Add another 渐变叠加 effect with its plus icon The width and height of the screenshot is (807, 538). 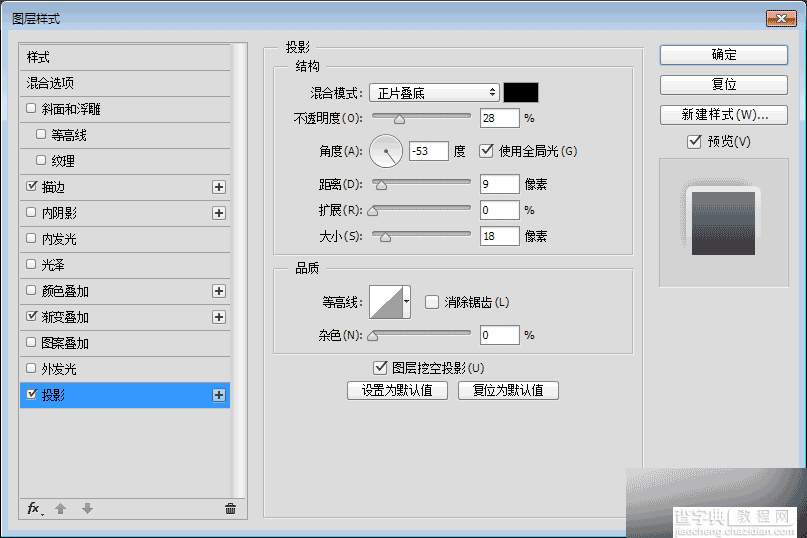[x=219, y=317]
